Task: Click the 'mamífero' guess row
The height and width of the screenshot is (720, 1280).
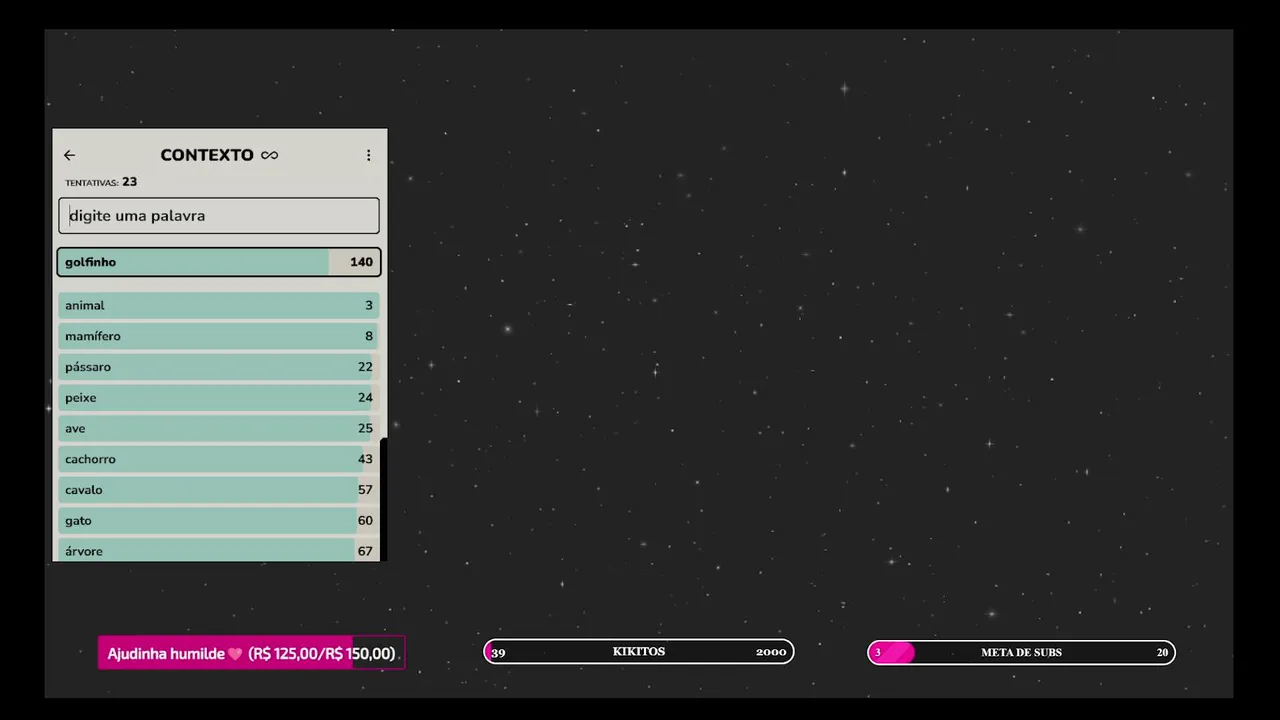Action: point(219,336)
